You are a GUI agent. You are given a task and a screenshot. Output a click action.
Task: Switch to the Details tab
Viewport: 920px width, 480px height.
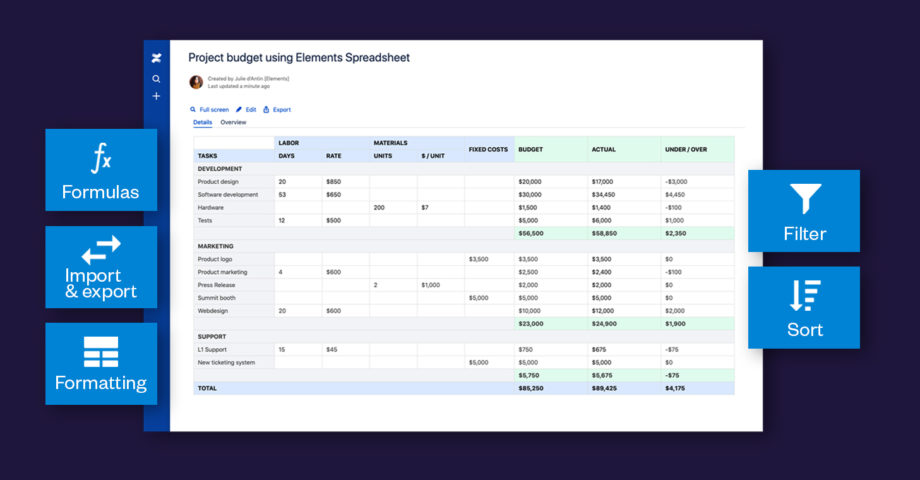click(x=202, y=122)
